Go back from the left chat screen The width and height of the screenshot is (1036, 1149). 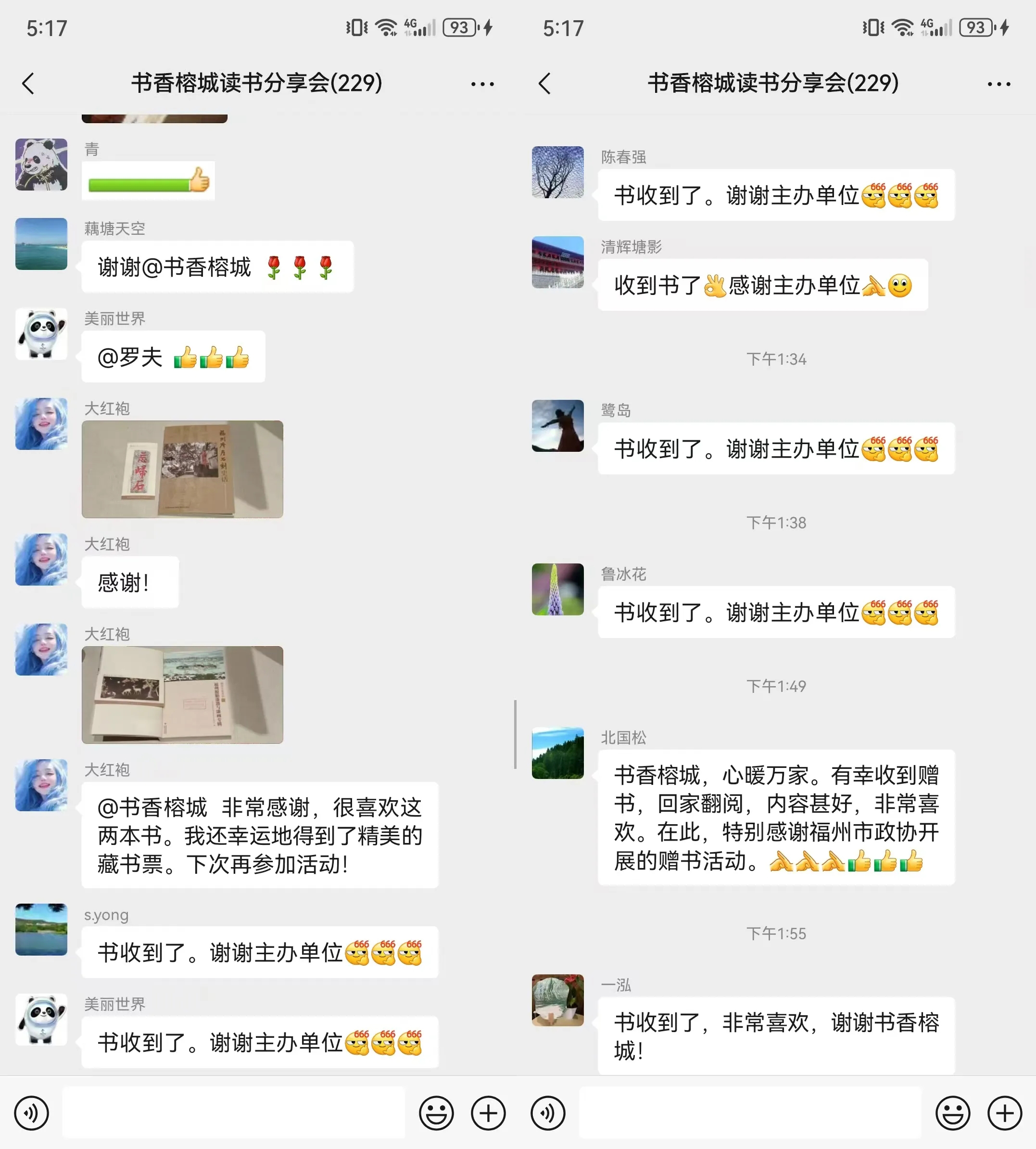tap(28, 83)
